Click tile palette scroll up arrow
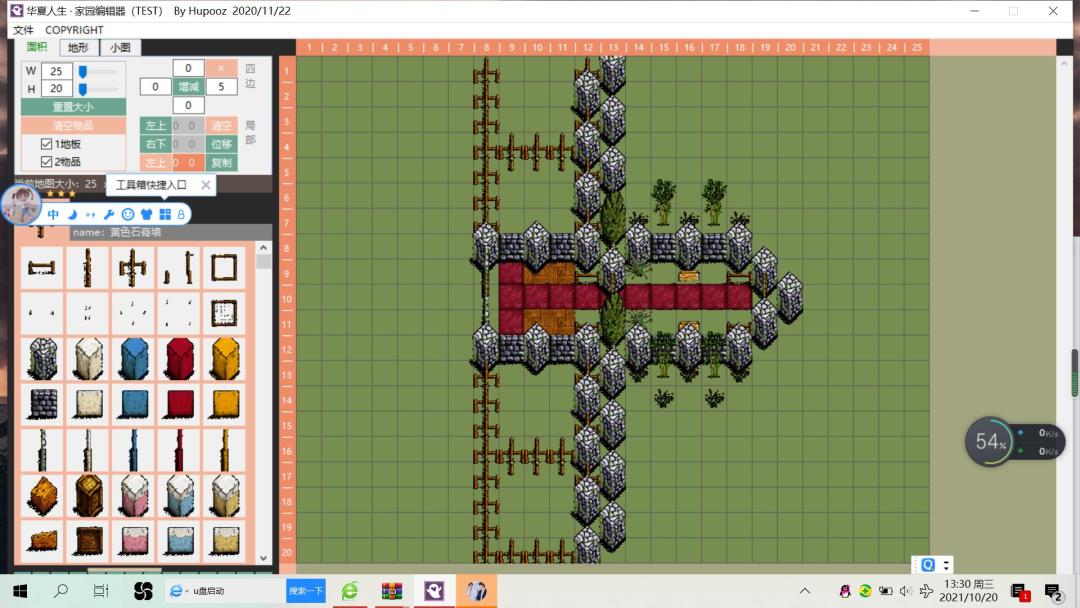 pos(263,248)
